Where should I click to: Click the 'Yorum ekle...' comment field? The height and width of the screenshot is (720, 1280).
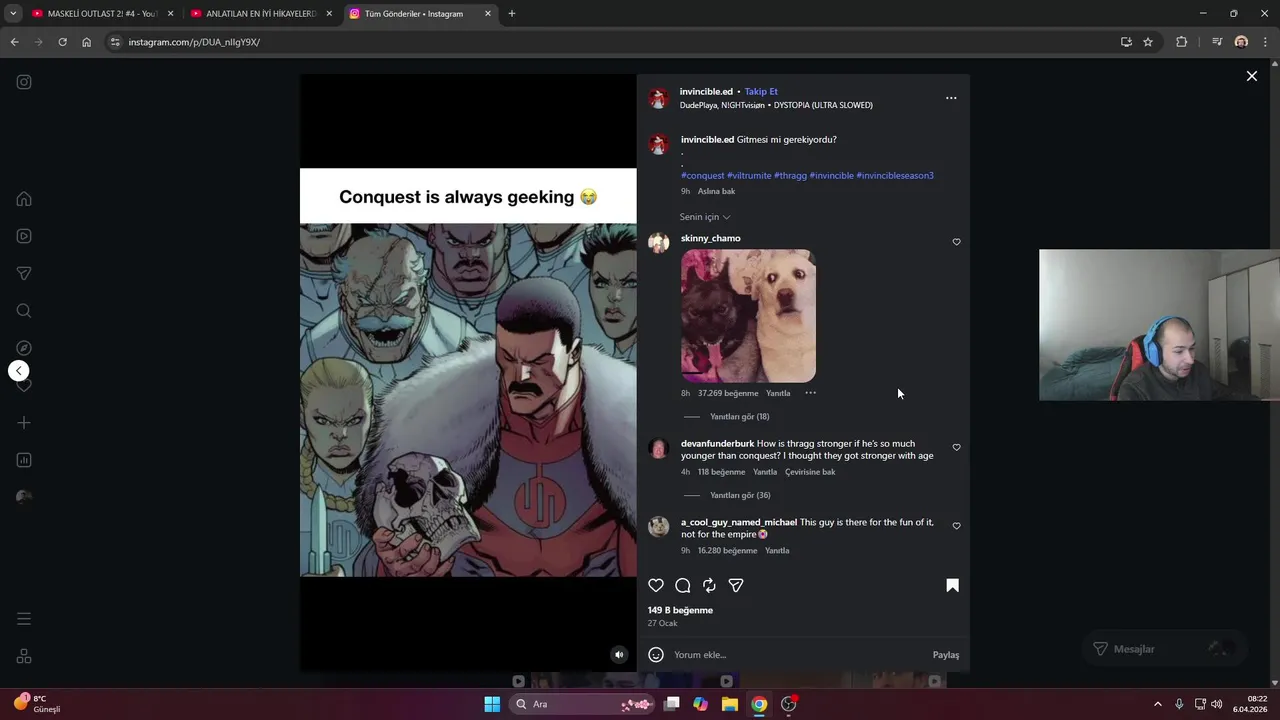pos(800,655)
